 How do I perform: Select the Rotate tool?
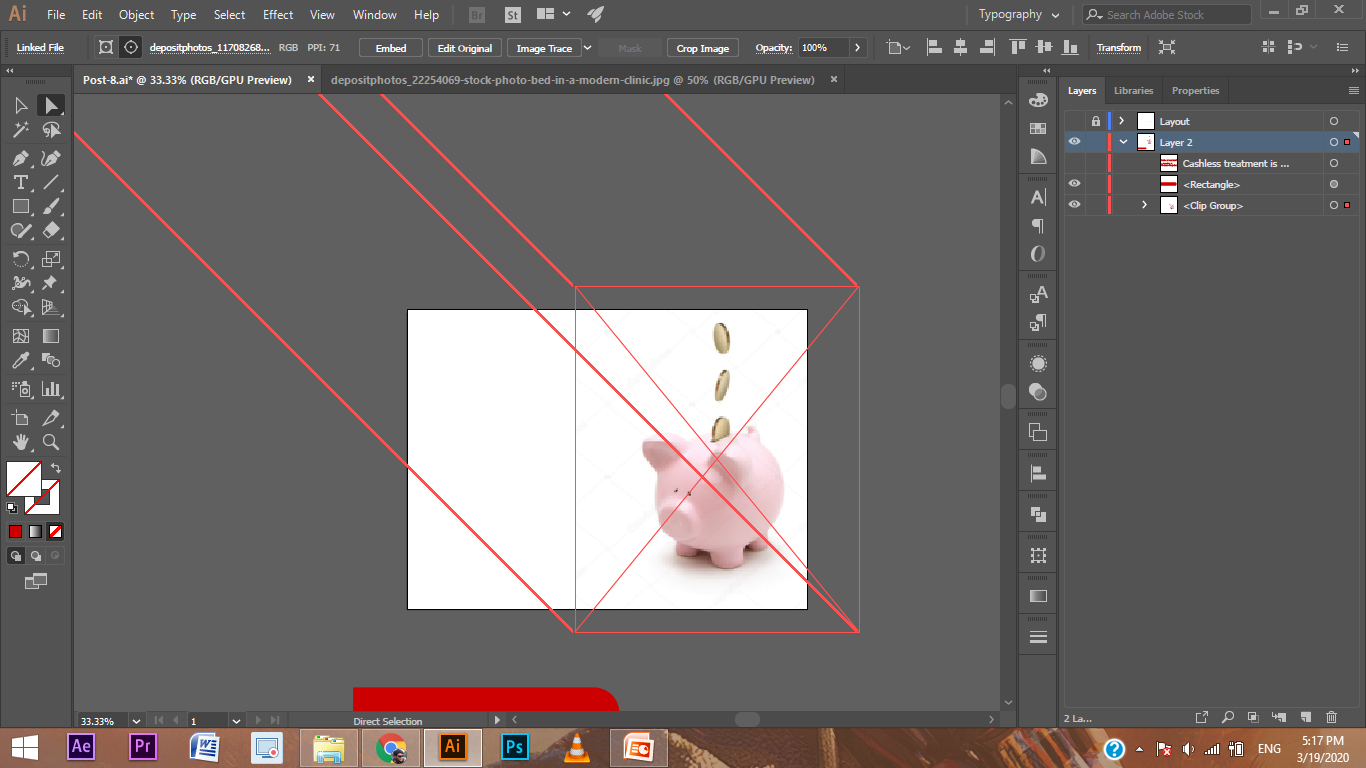click(20, 258)
